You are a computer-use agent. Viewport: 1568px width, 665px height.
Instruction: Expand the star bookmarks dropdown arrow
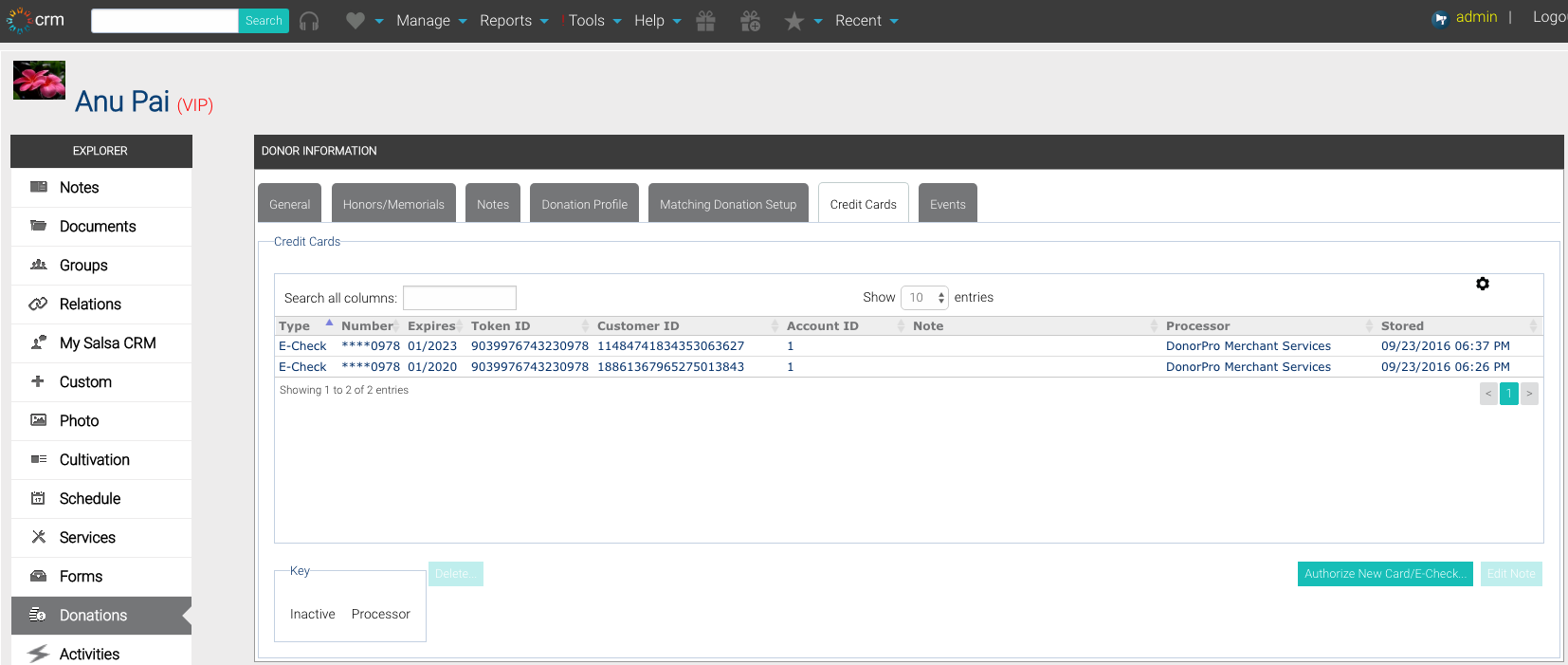coord(818,21)
